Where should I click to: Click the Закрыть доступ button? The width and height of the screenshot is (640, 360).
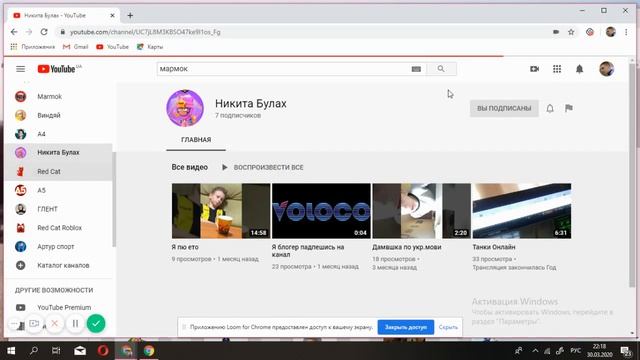(x=406, y=327)
